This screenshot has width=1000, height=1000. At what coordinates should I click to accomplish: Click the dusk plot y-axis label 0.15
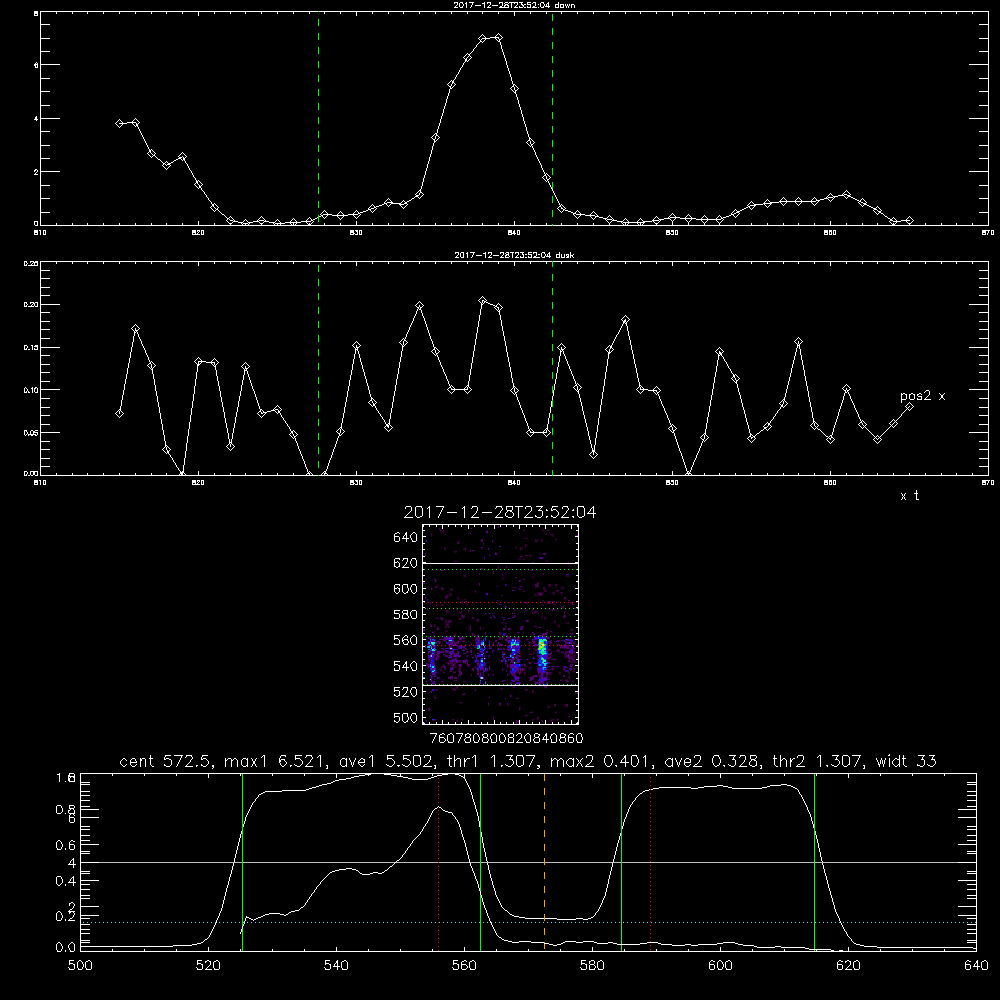click(31, 348)
